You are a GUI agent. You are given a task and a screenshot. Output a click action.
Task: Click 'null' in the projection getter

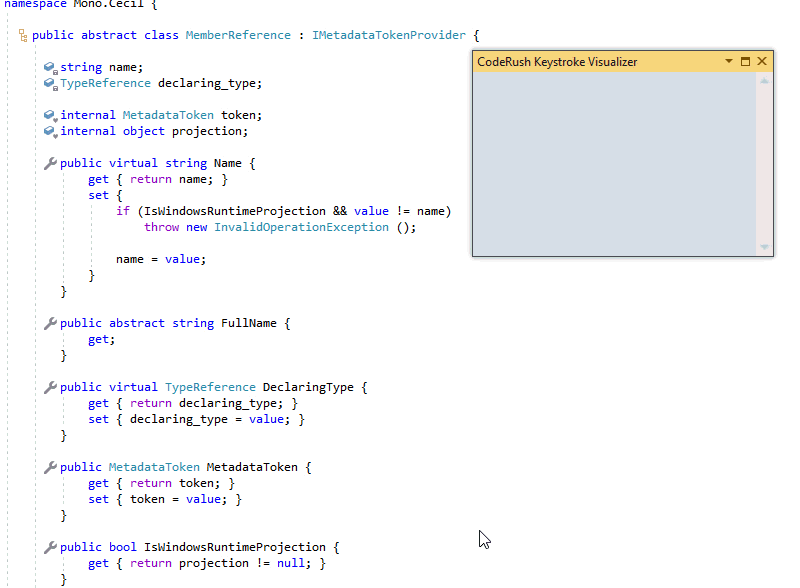(x=291, y=563)
